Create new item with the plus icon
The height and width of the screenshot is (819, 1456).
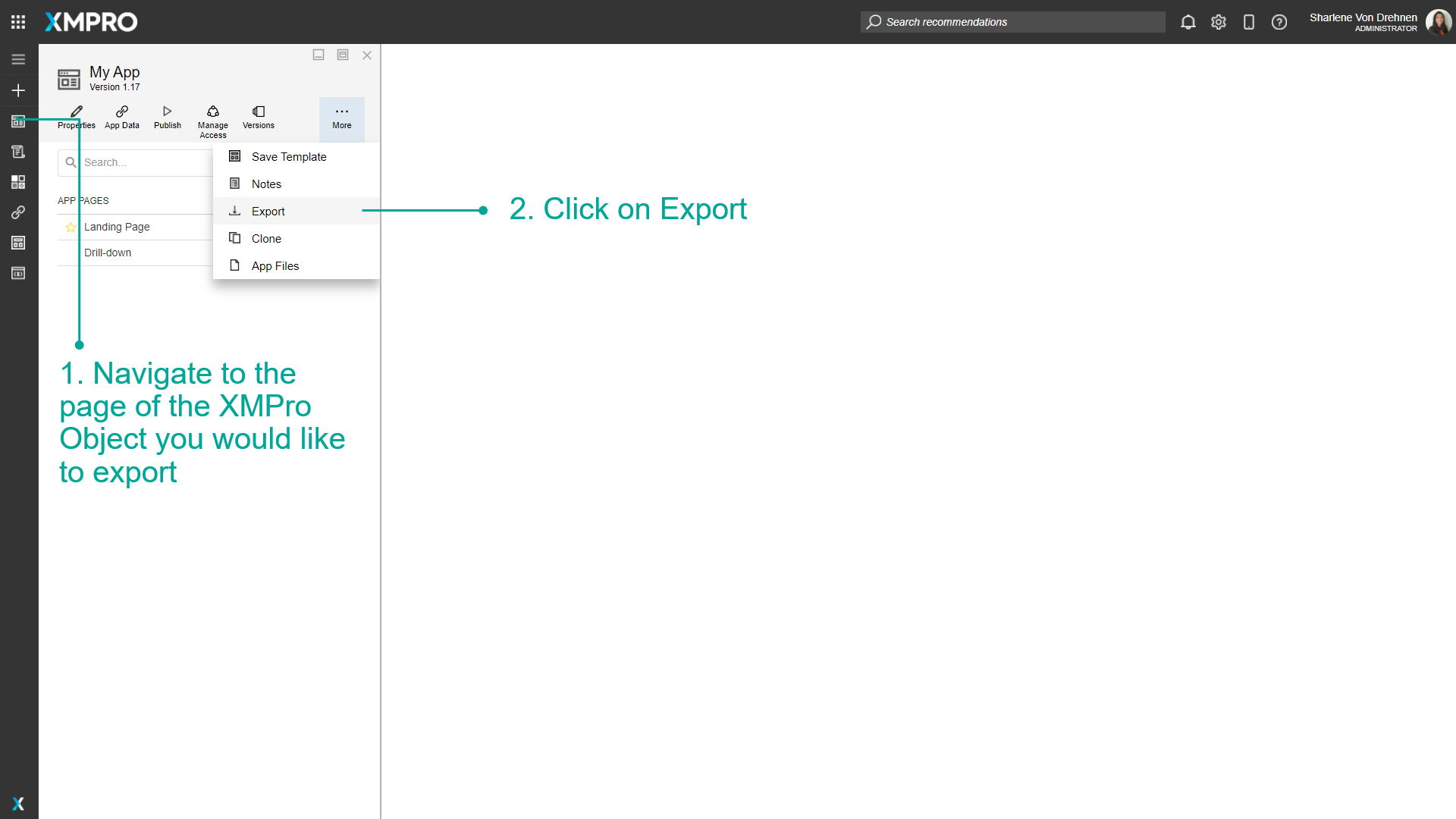17,89
